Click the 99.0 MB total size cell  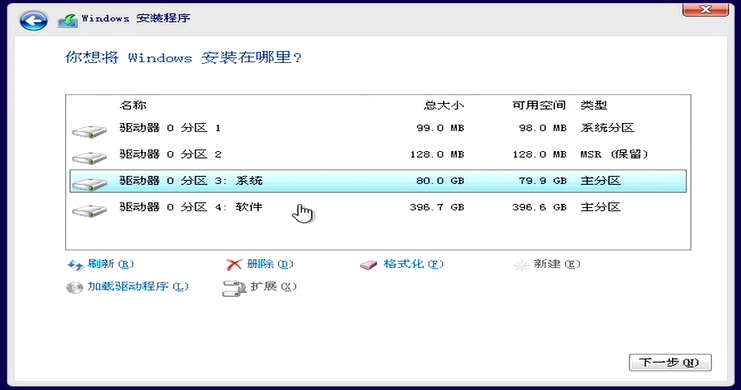(440, 128)
